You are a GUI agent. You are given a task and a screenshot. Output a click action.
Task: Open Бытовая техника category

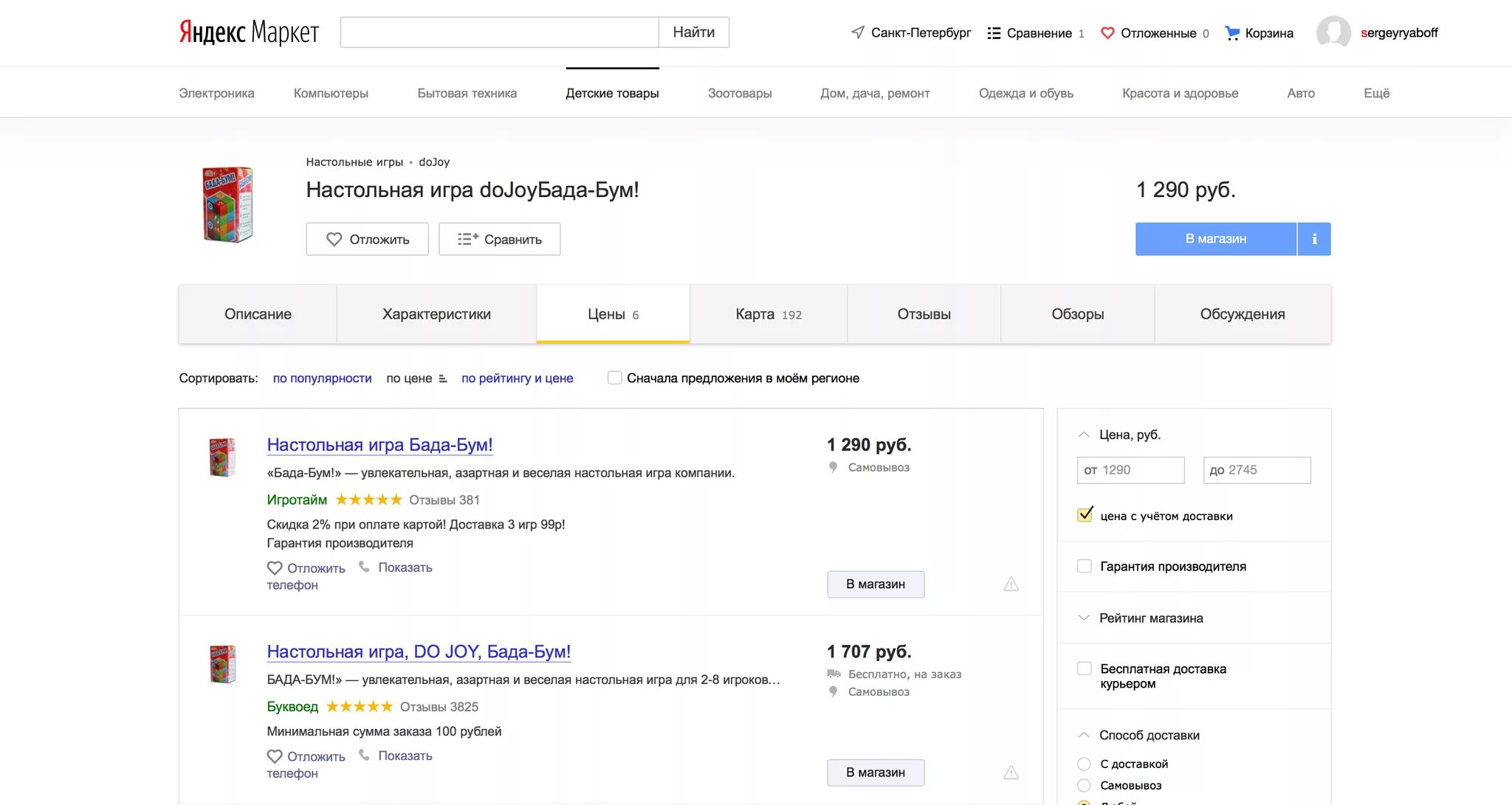pos(467,93)
